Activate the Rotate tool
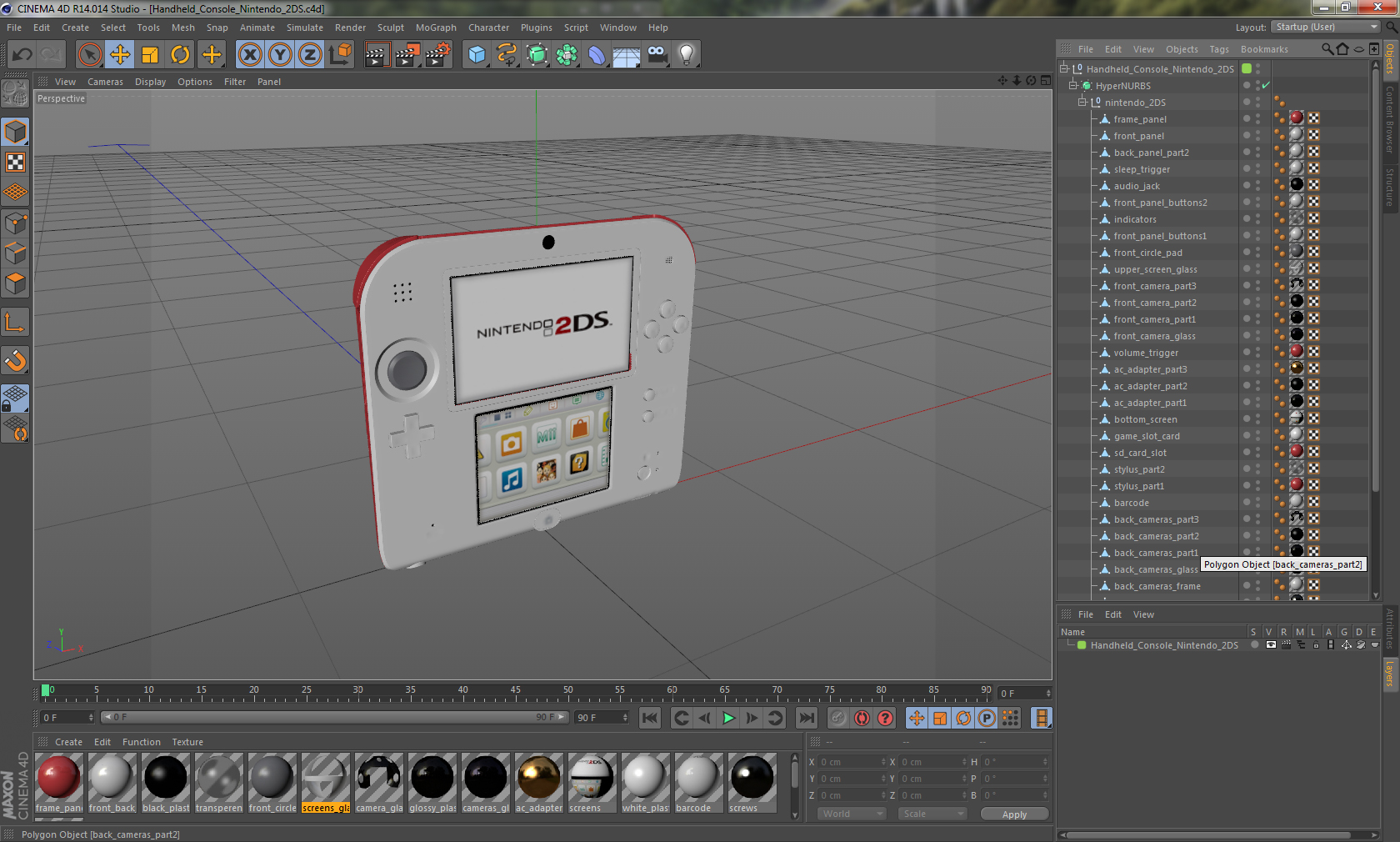1400x842 pixels. (180, 55)
